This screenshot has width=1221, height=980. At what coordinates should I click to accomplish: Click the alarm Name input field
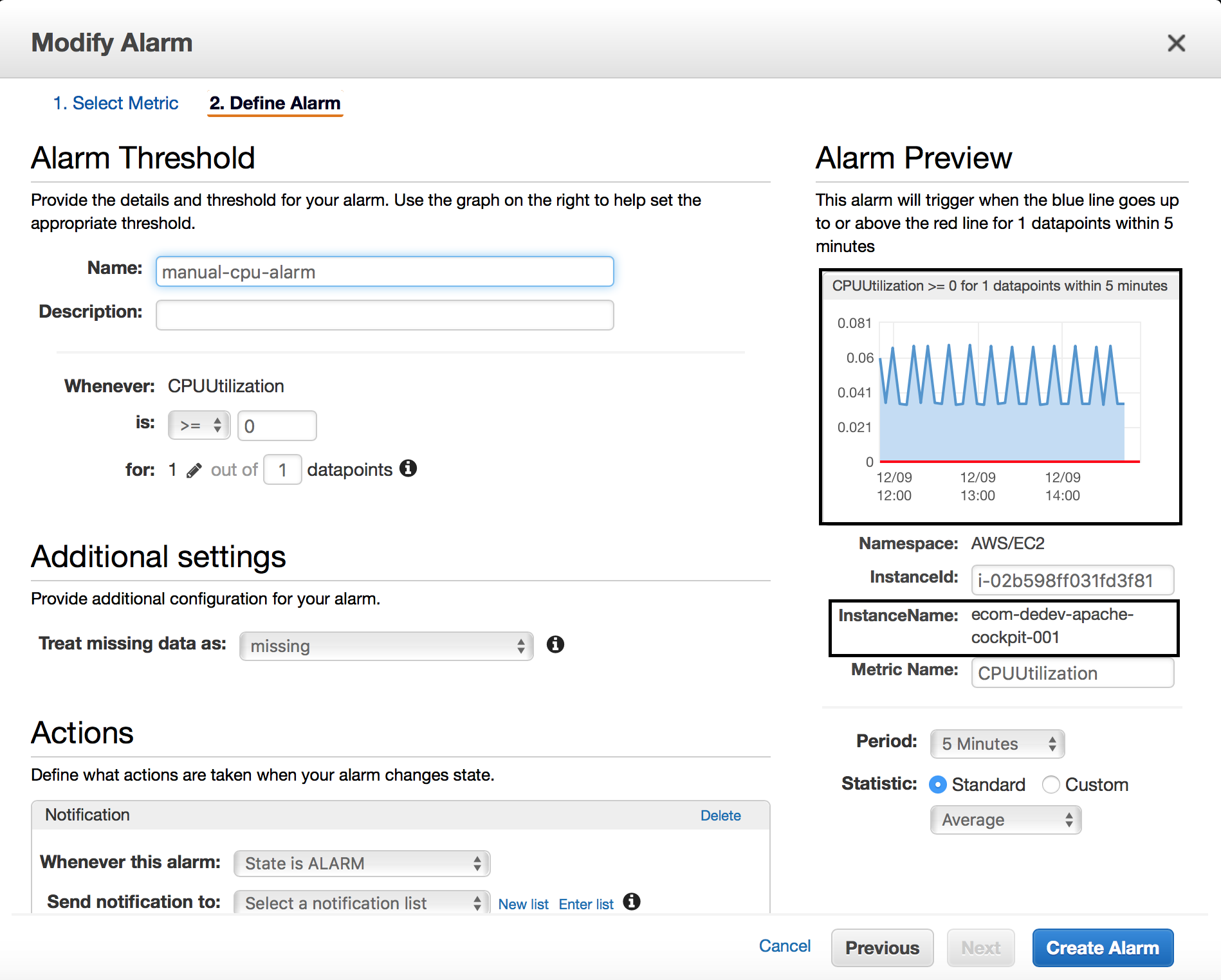pyautogui.click(x=385, y=271)
